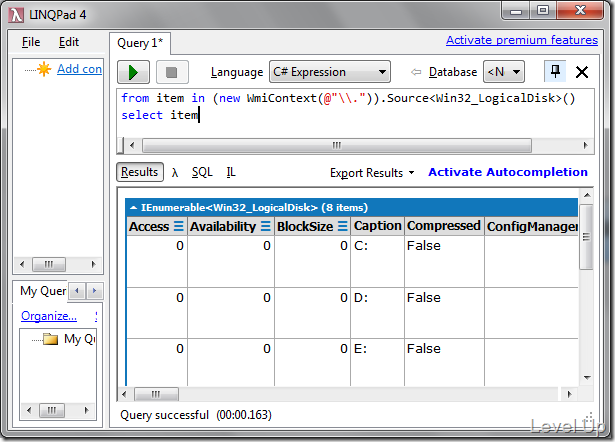The height and width of the screenshot is (442, 615).
Task: Click Activate Autocompletion link
Action: click(508, 172)
